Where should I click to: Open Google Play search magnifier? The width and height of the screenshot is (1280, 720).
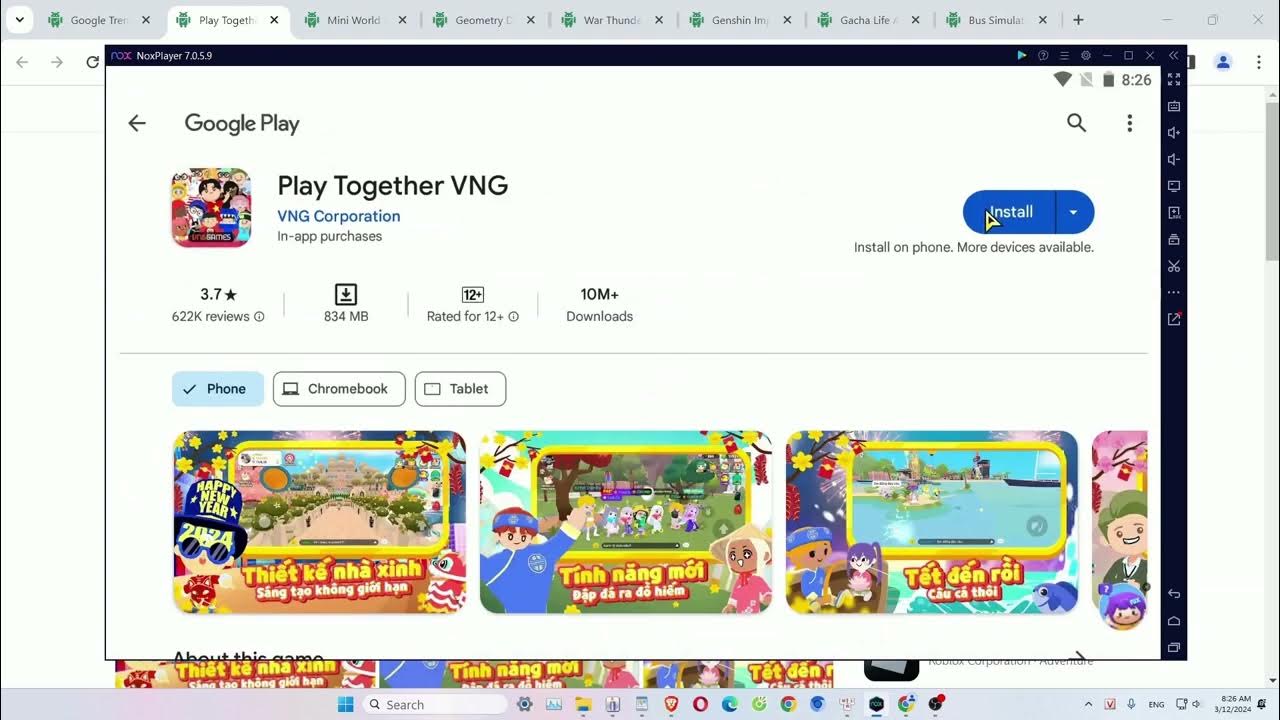pyautogui.click(x=1076, y=123)
